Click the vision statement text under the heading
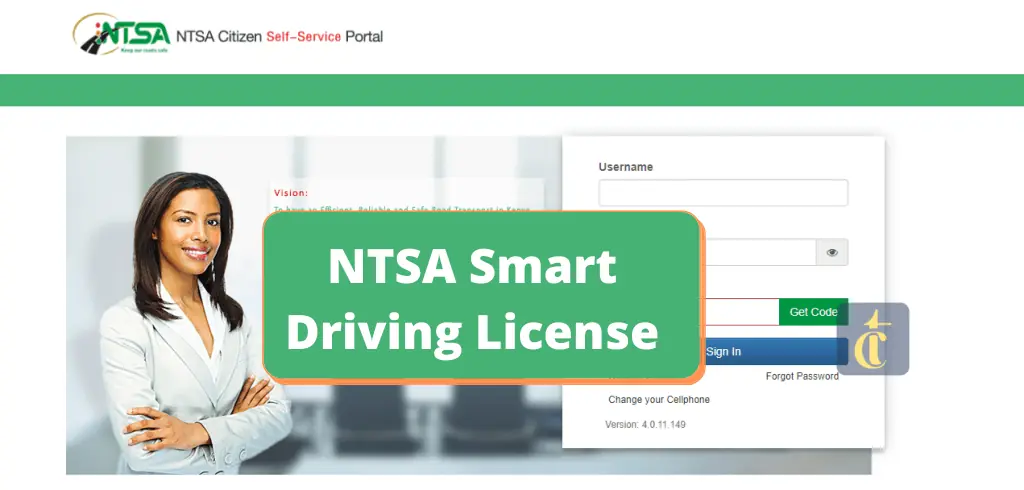Screen dimensions: 1024x490 click(x=400, y=209)
